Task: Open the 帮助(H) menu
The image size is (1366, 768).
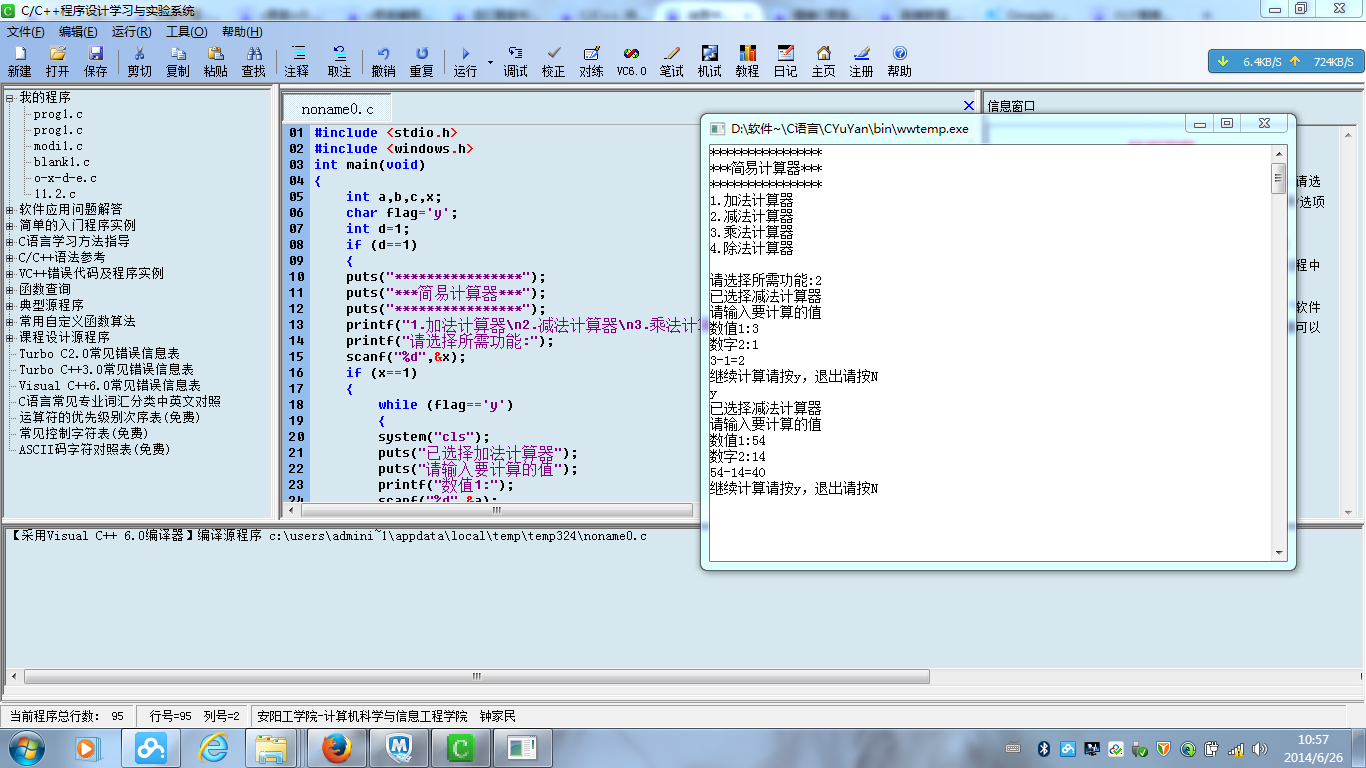Action: (242, 32)
